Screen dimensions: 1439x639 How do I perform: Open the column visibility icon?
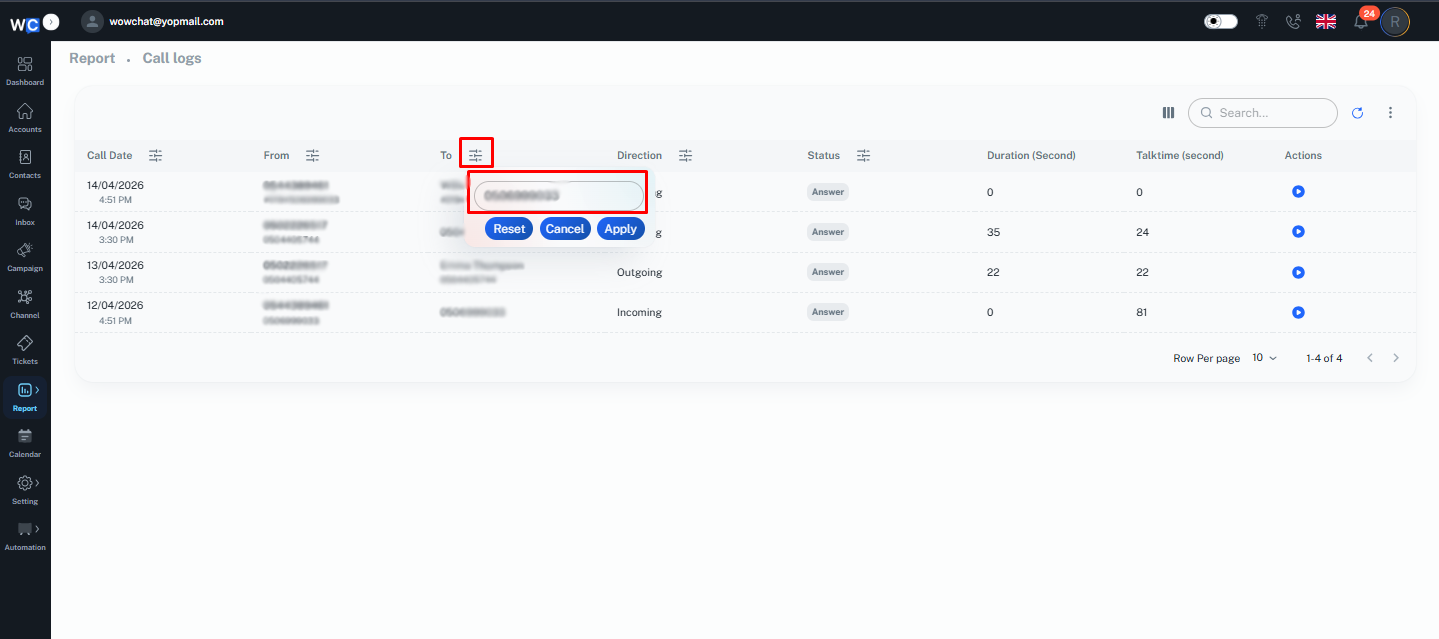click(x=1168, y=113)
